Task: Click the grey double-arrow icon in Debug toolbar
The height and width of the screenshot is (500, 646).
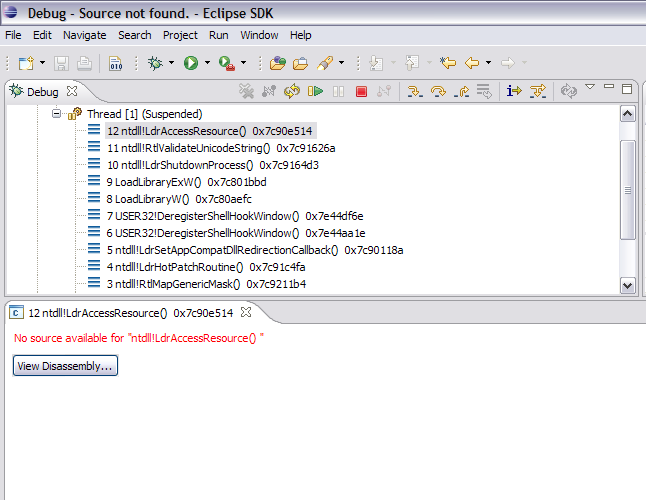Action: pyautogui.click(x=569, y=91)
